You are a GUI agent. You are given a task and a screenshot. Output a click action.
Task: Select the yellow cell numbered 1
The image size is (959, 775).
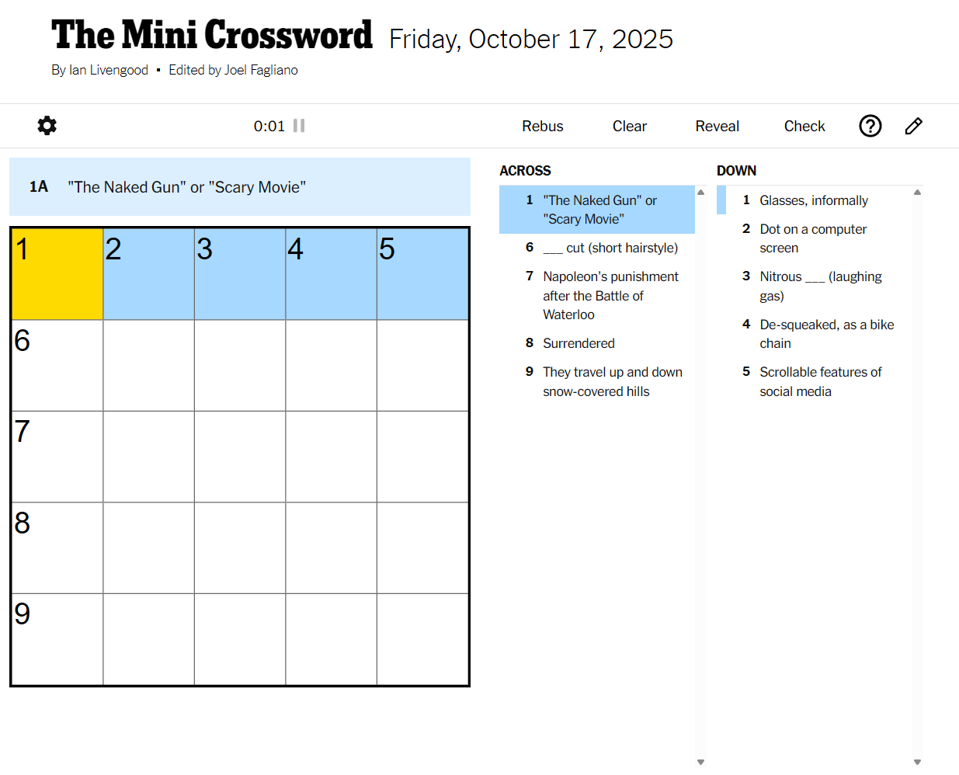coord(56,273)
